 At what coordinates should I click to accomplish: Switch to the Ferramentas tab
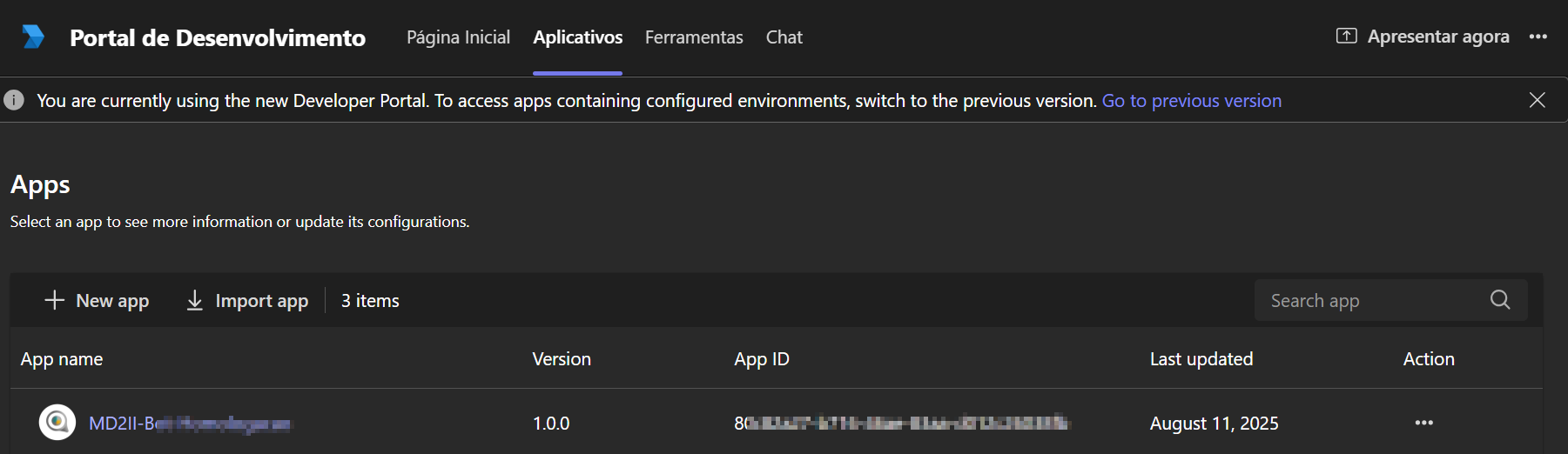point(694,37)
